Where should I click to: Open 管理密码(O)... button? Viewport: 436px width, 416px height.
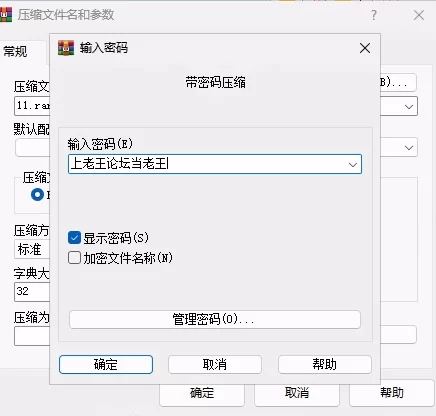click(x=215, y=319)
